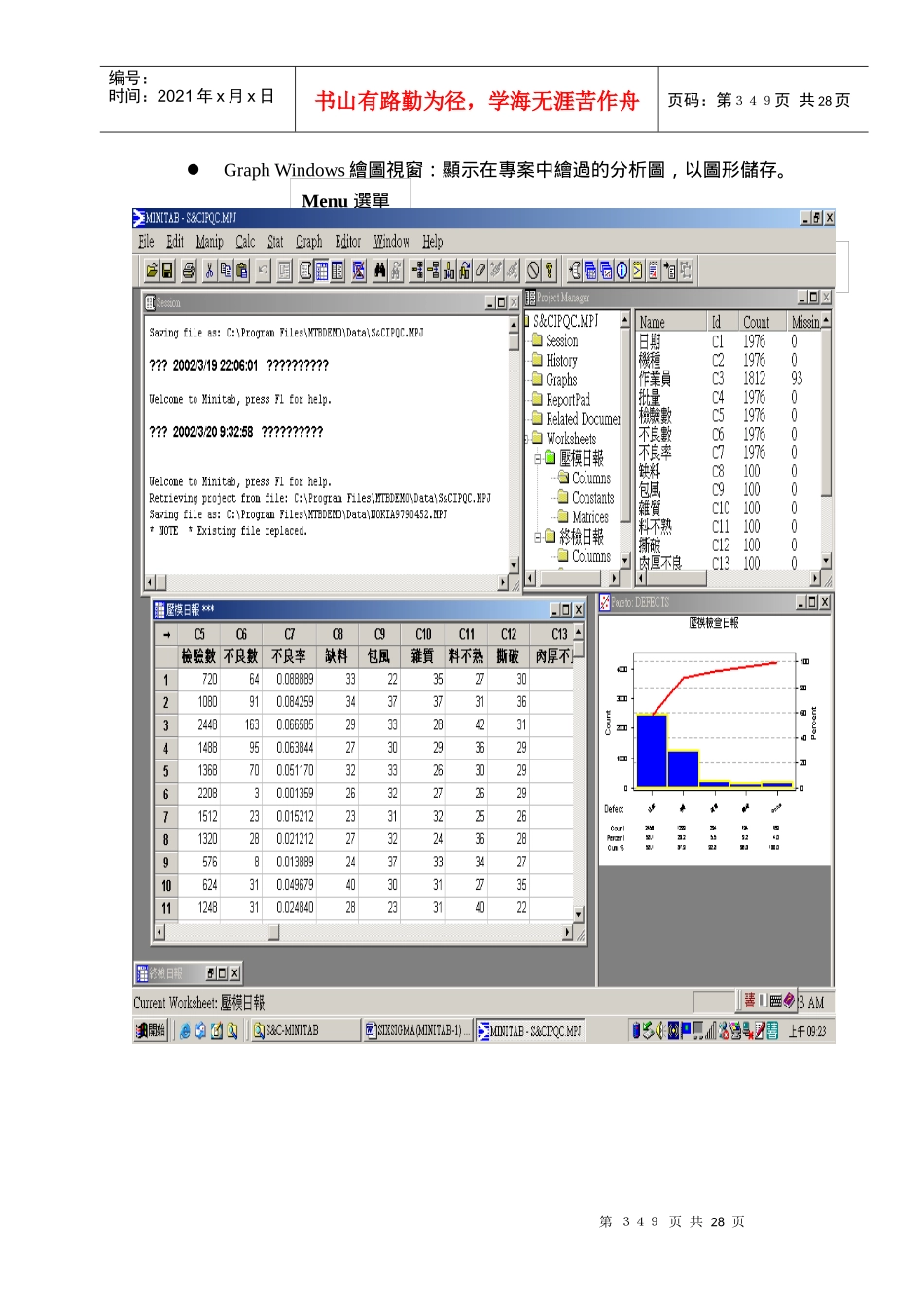Viewport: 924px width, 1307px height.
Task: Click the Cut scissors icon
Action: [x=209, y=270]
